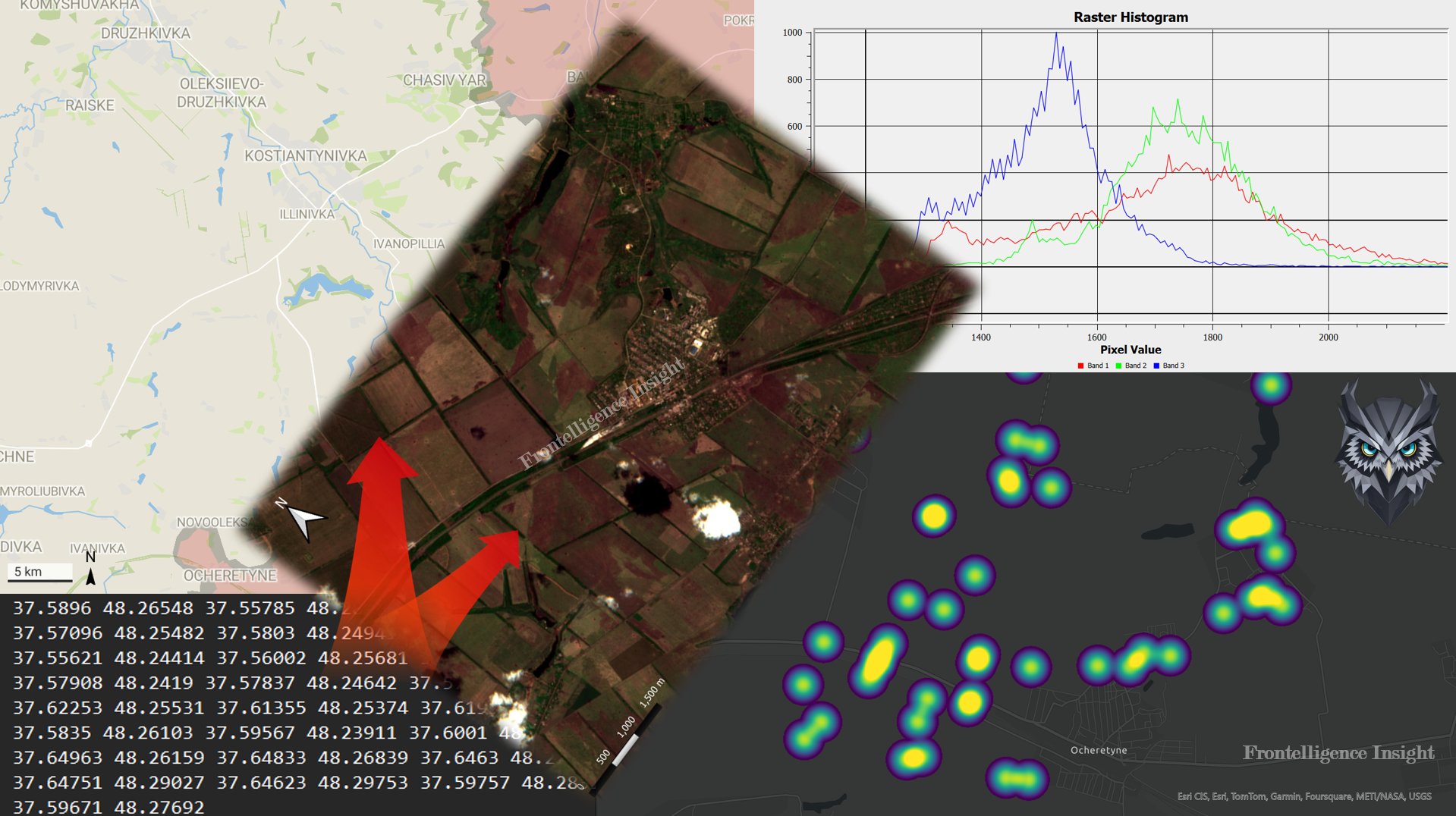Click the Chasiv Yar town label

click(444, 80)
